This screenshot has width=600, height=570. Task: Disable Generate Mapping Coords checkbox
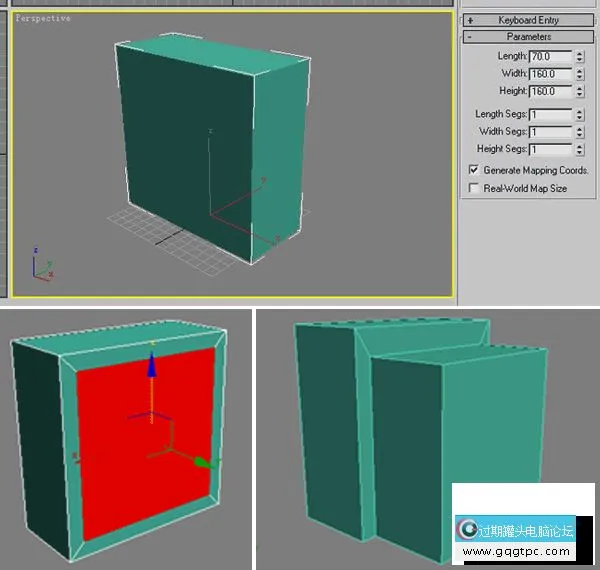pos(474,171)
